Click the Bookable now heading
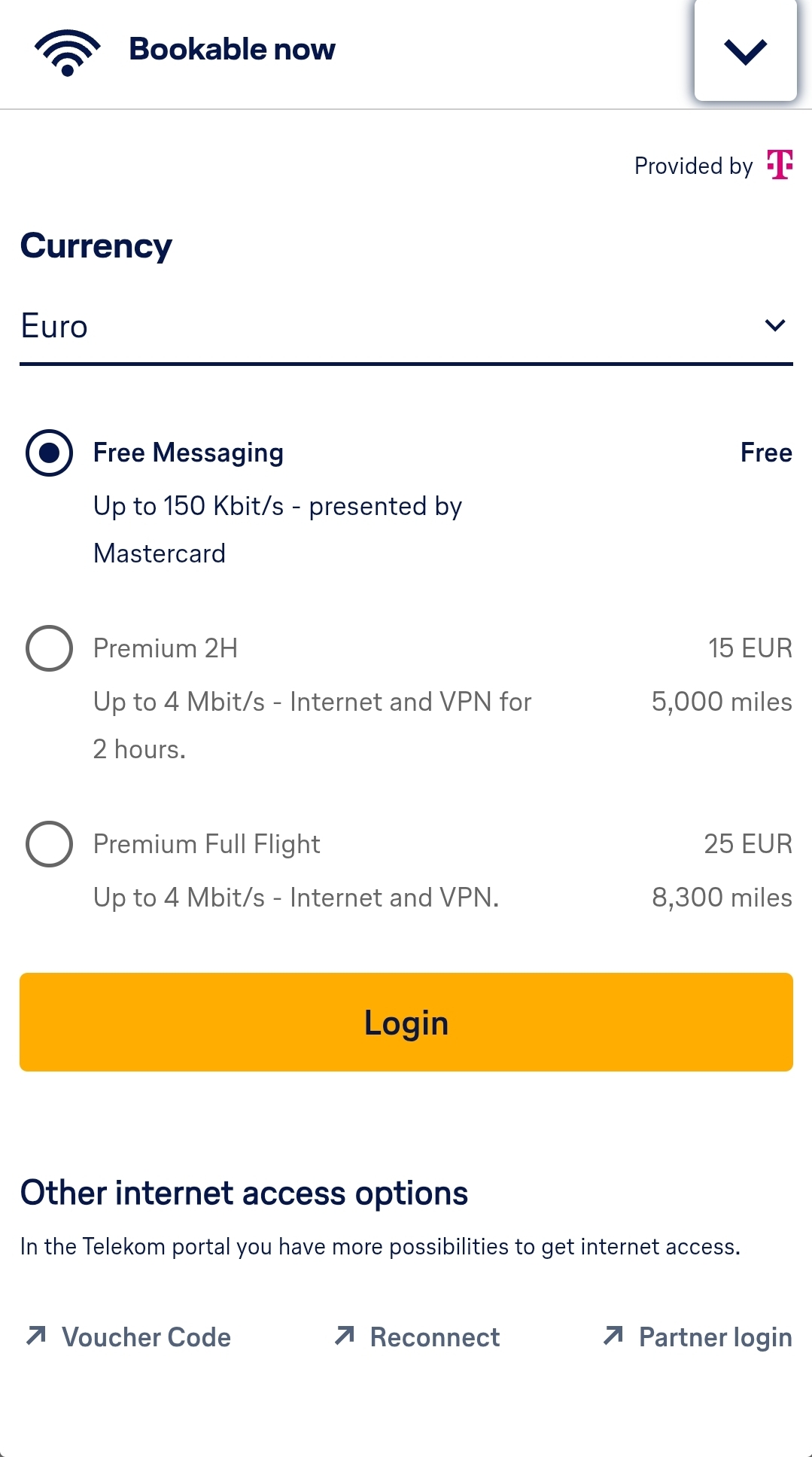 coord(232,50)
